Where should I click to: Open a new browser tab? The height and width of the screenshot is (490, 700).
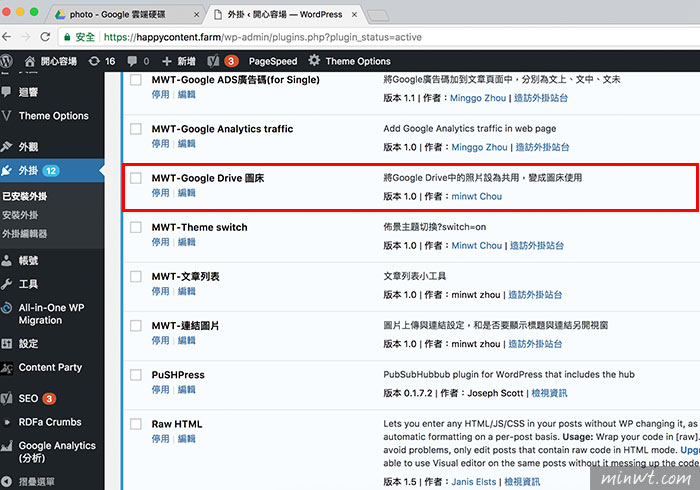378,16
